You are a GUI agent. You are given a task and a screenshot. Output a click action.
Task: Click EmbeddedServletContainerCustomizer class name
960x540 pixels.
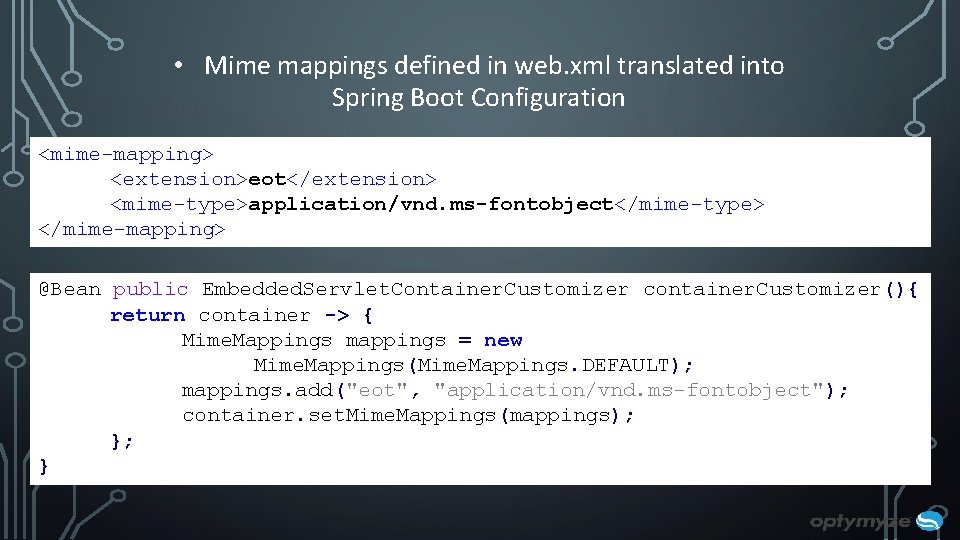click(415, 289)
